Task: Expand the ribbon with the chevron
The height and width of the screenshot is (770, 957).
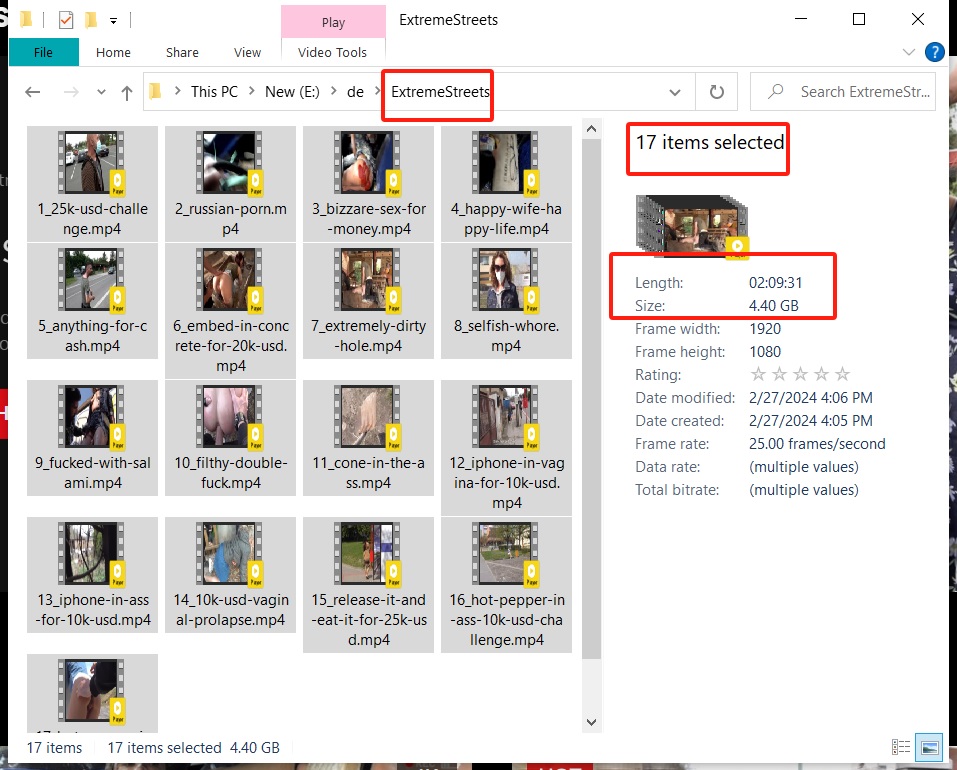Action: pyautogui.click(x=909, y=53)
